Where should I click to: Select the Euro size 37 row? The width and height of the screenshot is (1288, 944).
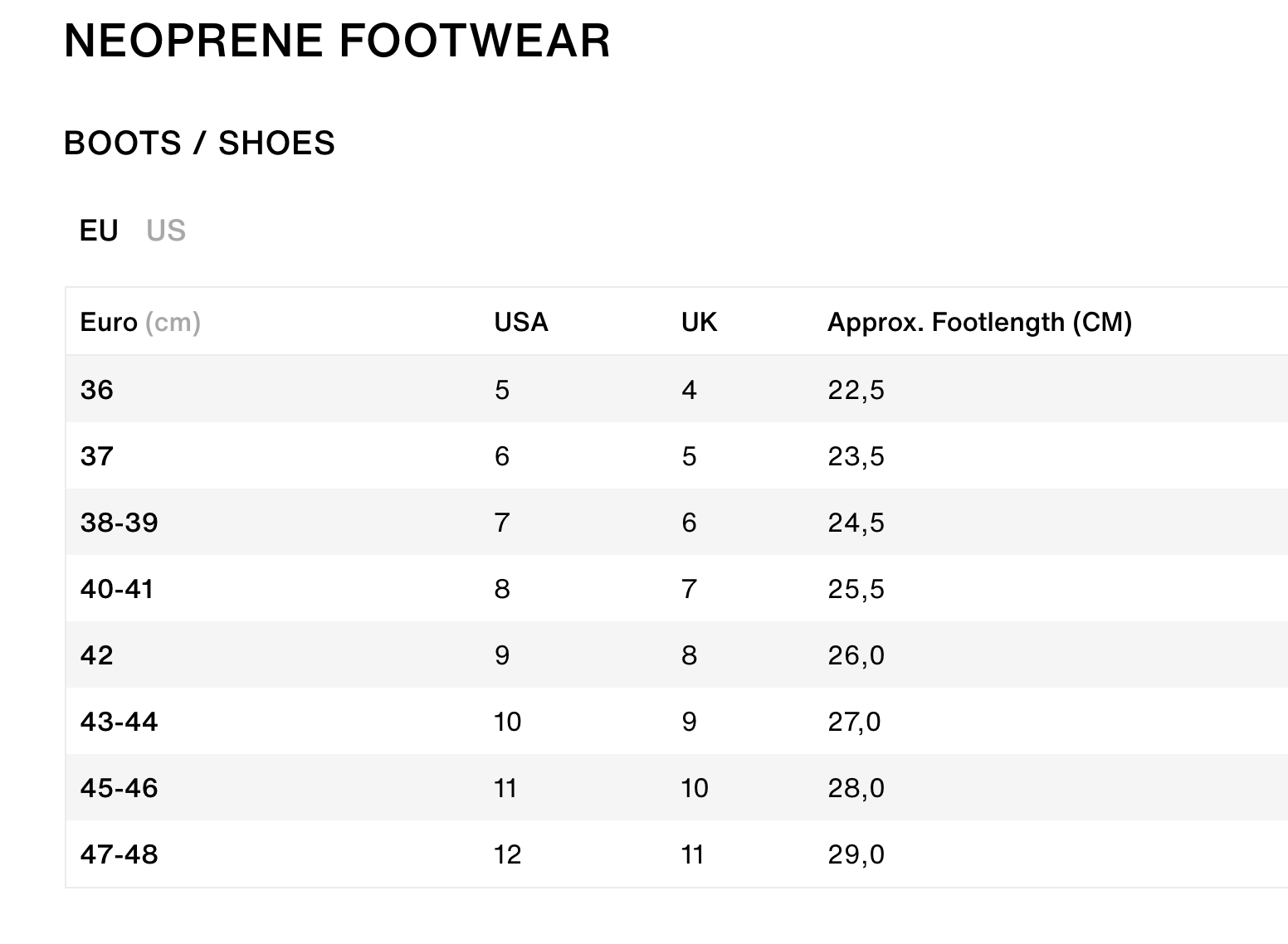97,456
